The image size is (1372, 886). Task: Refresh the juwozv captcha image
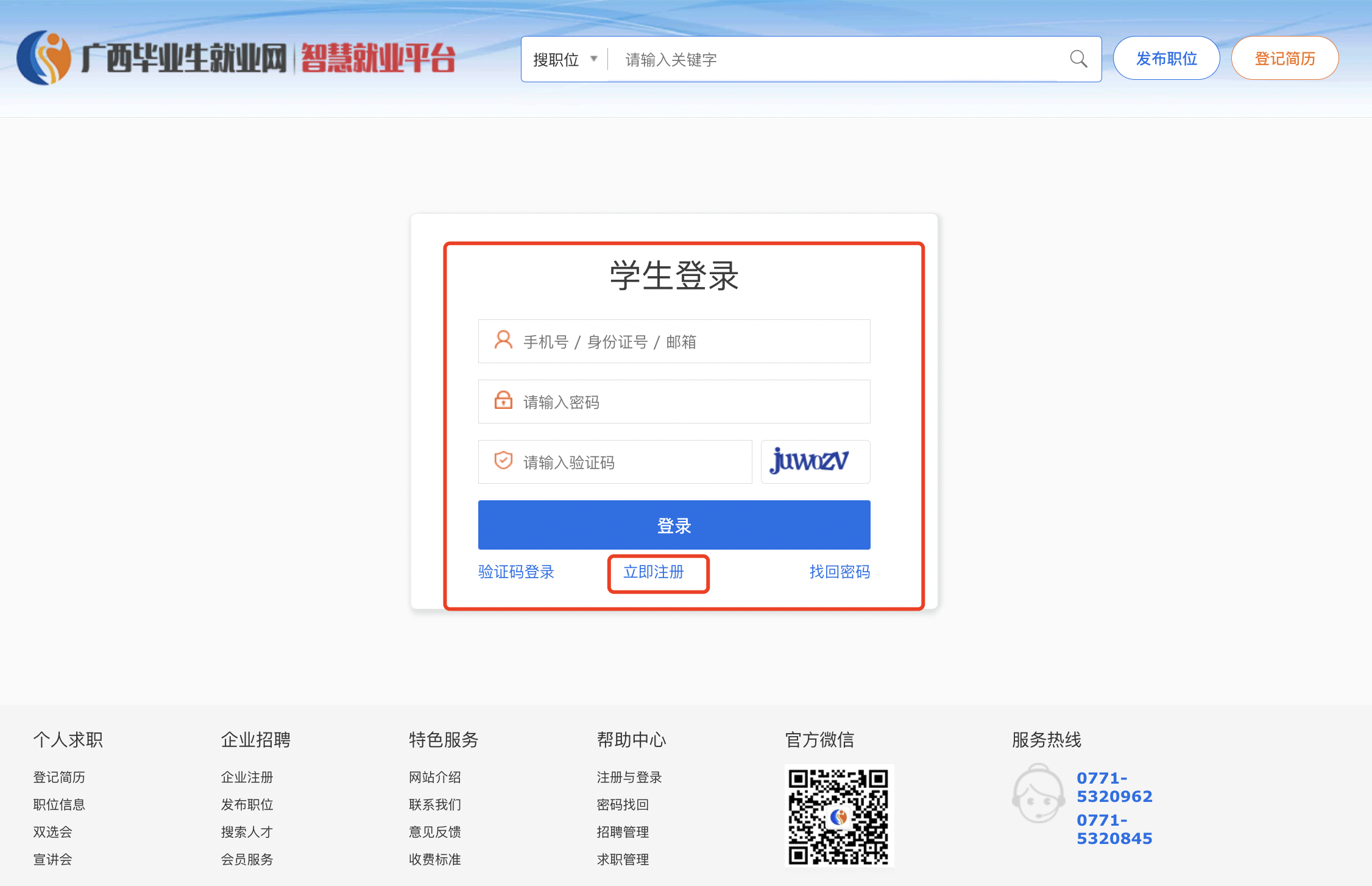(815, 461)
